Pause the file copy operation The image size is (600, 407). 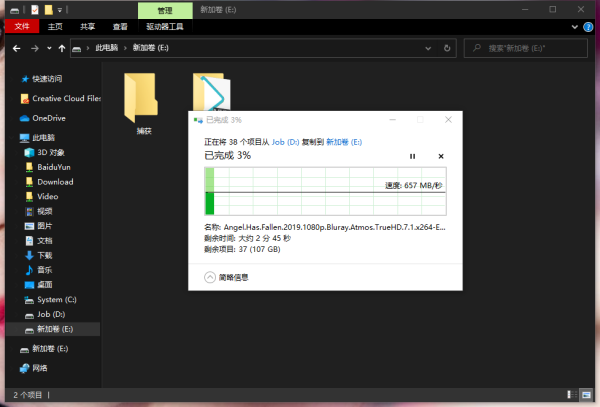tap(412, 156)
